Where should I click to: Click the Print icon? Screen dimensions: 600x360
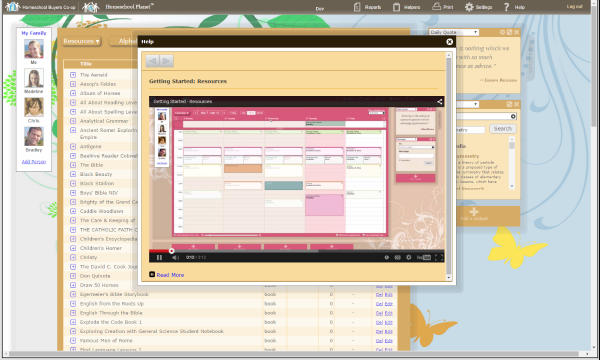pos(437,7)
